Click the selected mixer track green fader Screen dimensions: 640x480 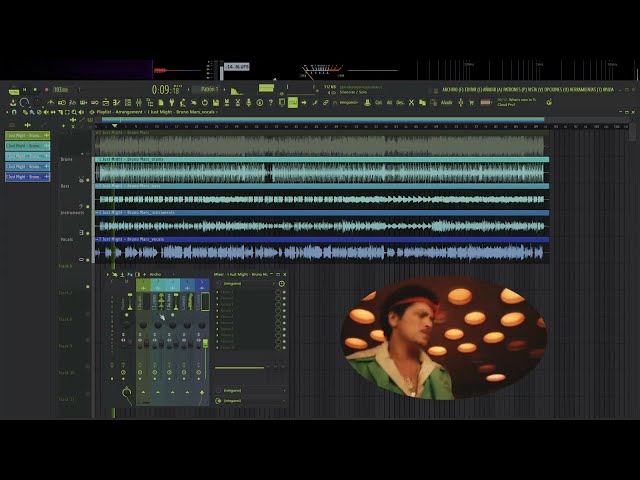[x=205, y=343]
